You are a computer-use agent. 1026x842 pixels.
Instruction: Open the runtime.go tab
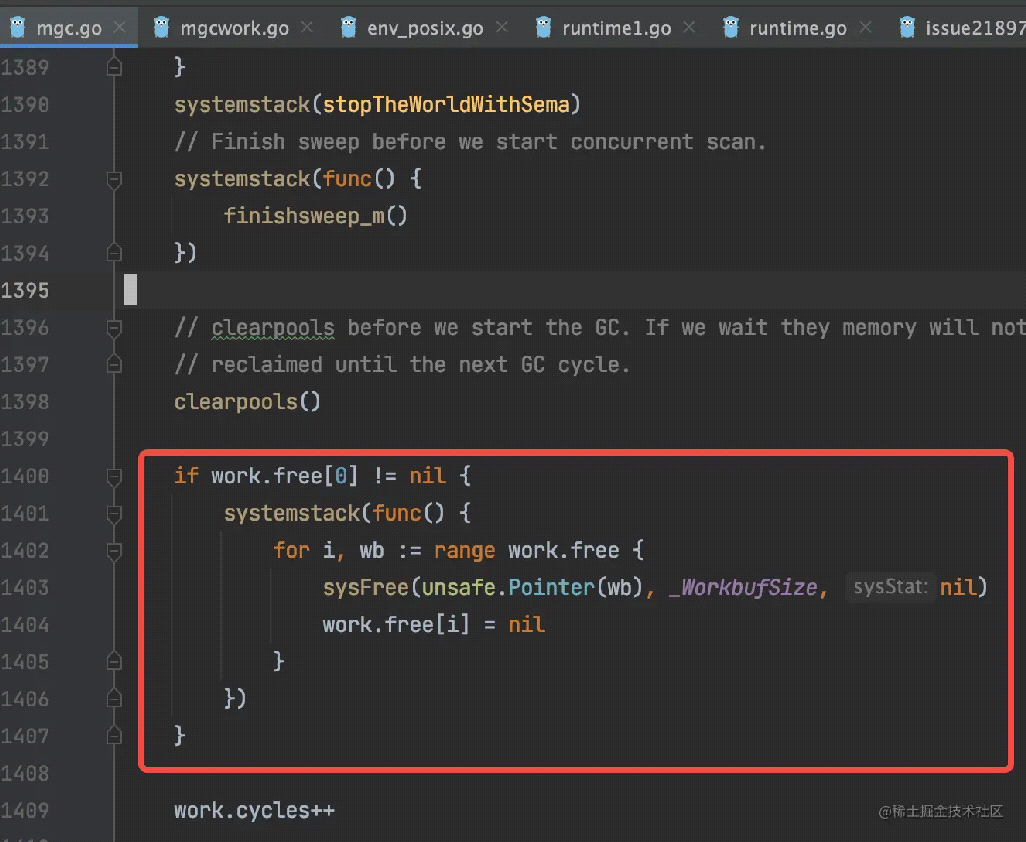tap(798, 28)
